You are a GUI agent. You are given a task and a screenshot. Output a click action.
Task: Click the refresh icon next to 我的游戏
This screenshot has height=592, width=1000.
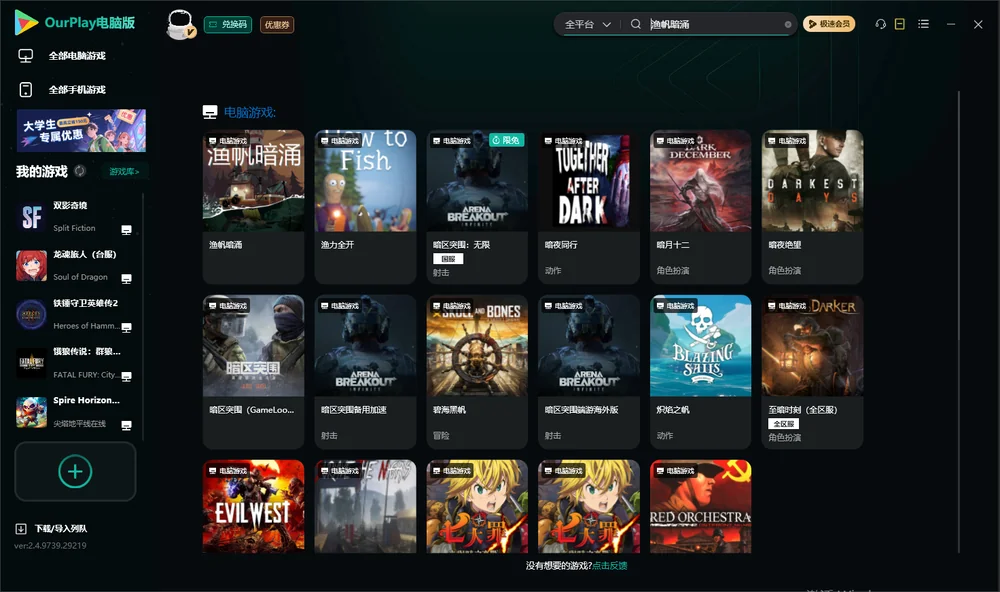tap(80, 171)
